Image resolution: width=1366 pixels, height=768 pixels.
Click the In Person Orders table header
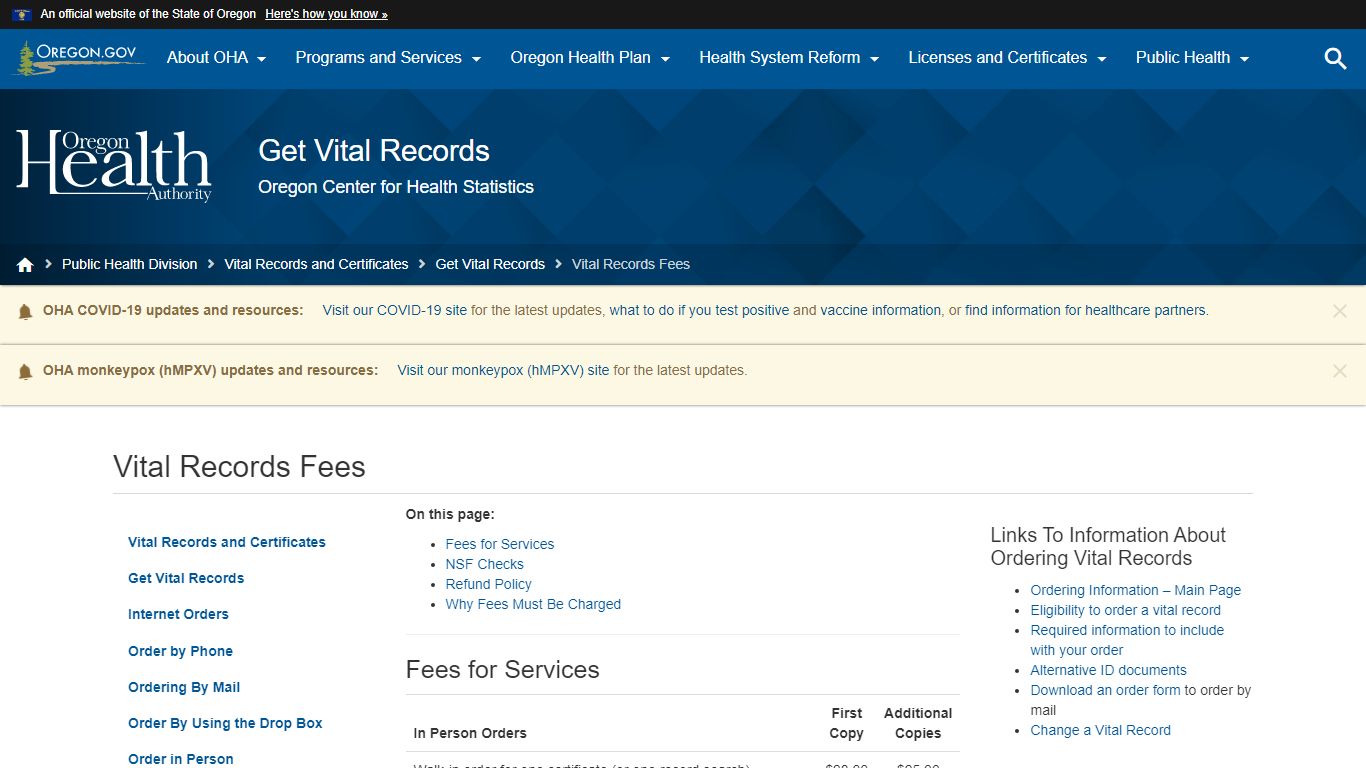tap(470, 733)
